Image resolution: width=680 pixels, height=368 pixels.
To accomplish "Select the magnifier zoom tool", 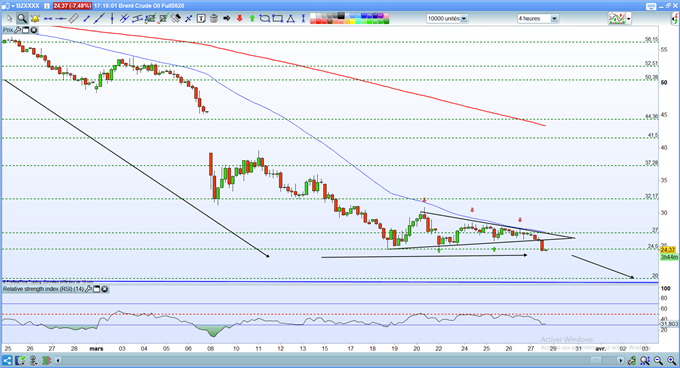I will (x=22, y=18).
